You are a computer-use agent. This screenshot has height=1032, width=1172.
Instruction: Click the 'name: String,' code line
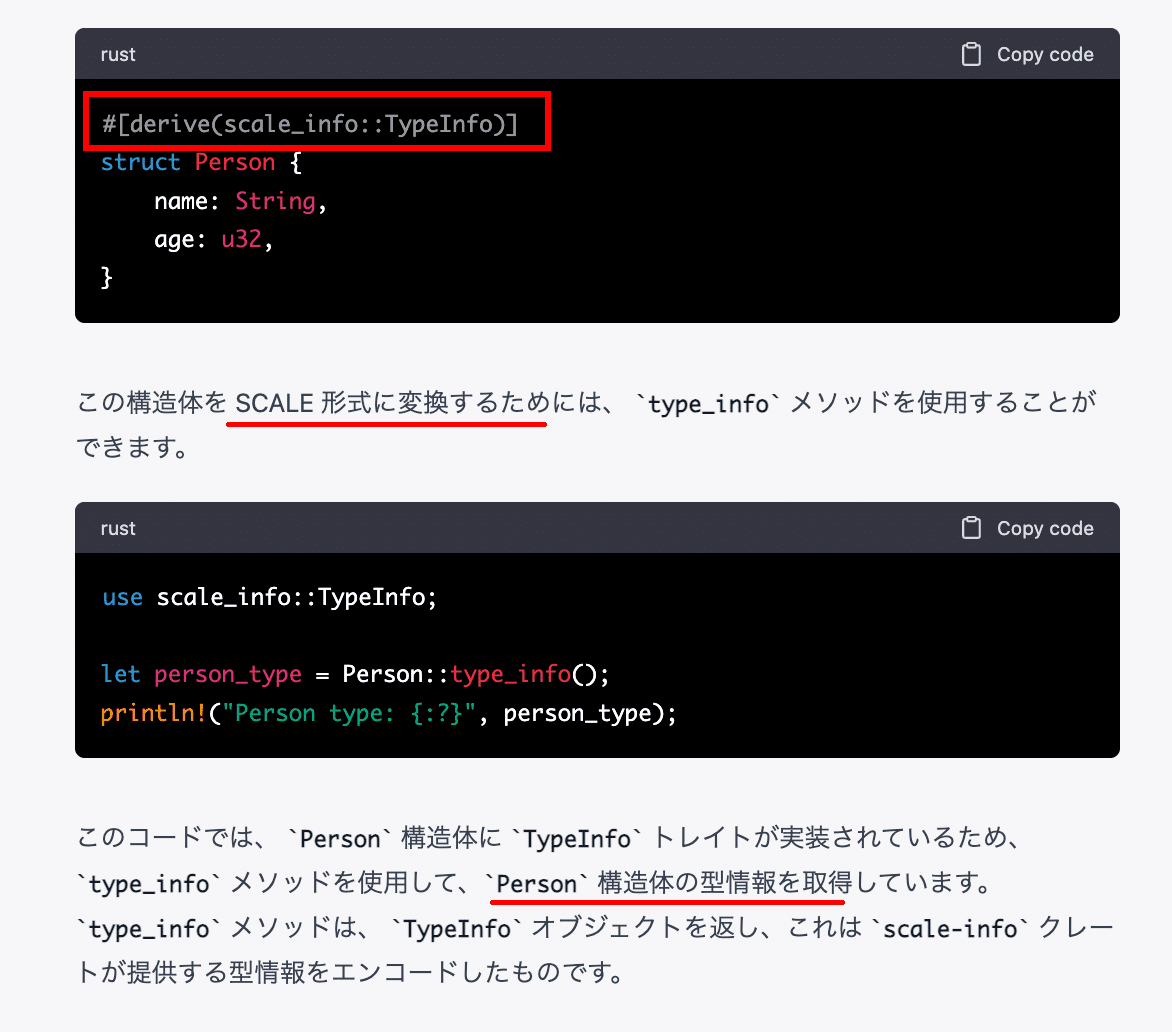coord(241,201)
